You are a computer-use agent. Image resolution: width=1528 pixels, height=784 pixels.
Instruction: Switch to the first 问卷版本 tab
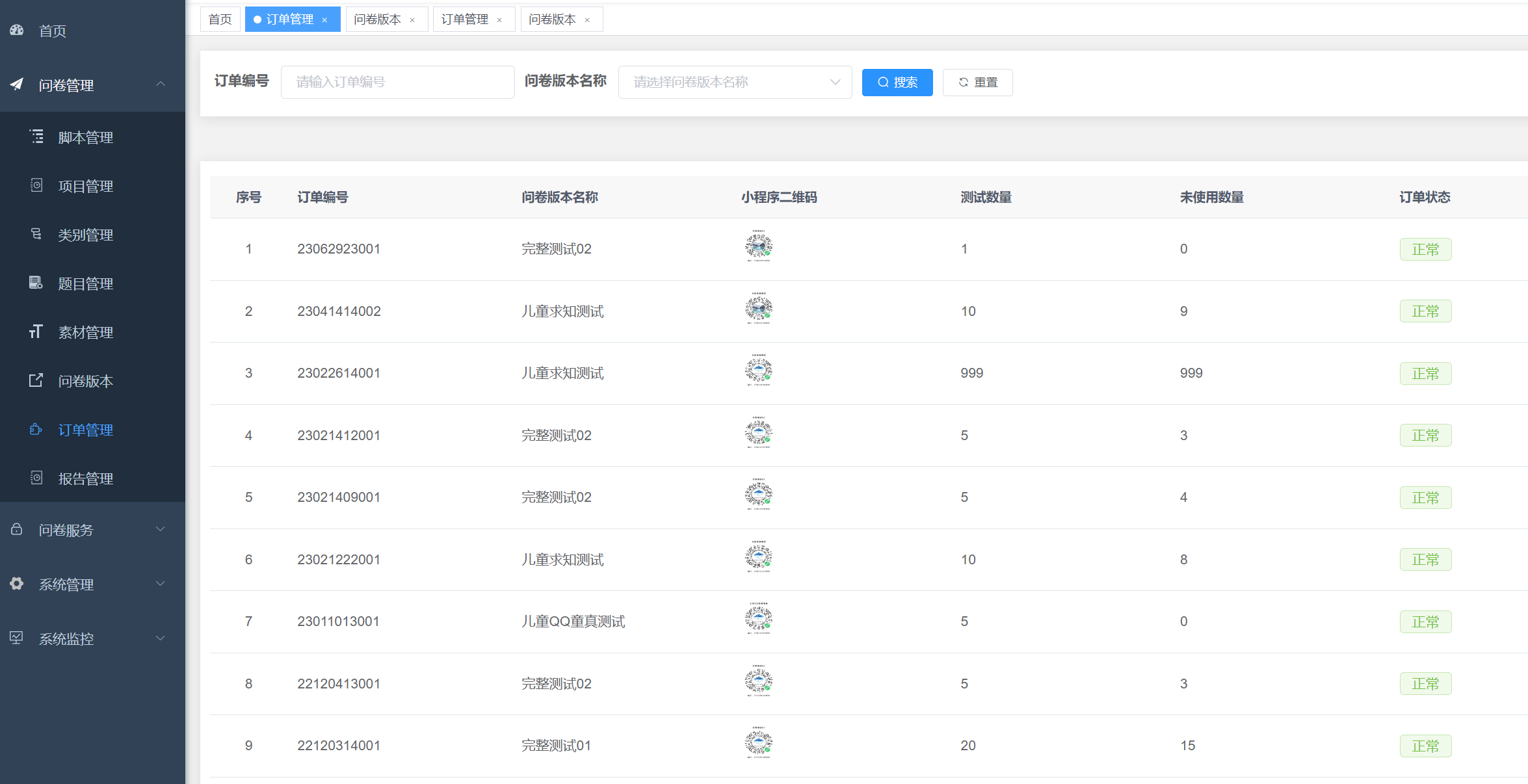[377, 20]
